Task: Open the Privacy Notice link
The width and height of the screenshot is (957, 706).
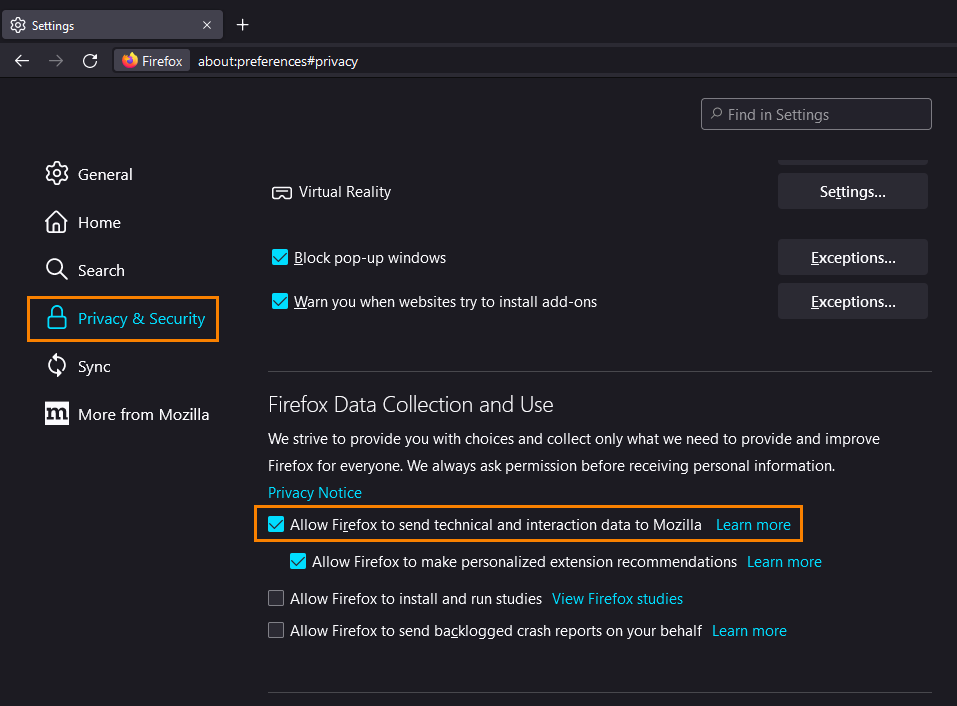Action: point(315,492)
